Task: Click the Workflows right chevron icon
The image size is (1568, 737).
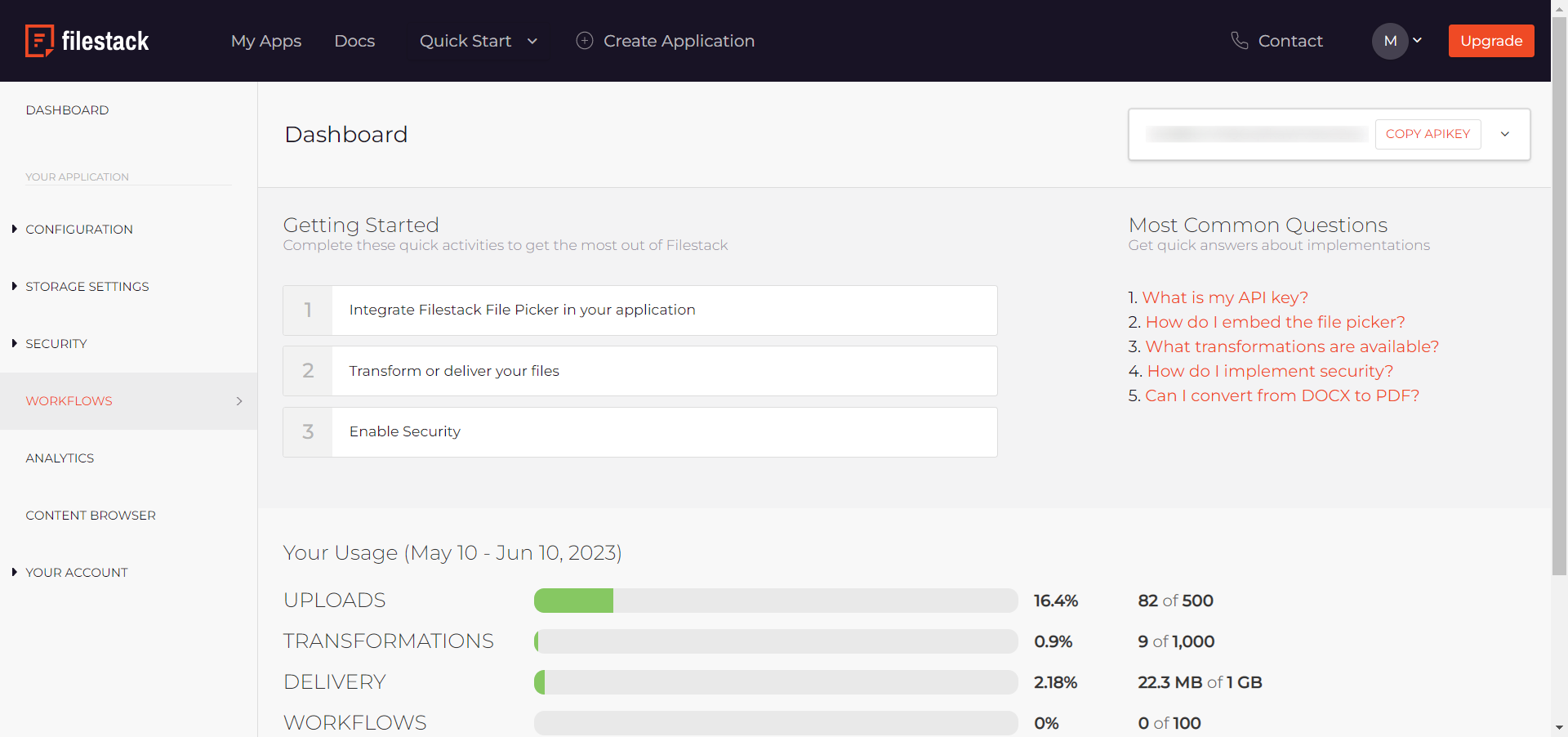Action: (239, 401)
